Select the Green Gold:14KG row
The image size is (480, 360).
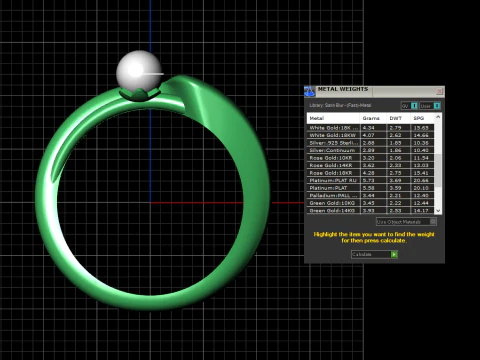point(370,211)
